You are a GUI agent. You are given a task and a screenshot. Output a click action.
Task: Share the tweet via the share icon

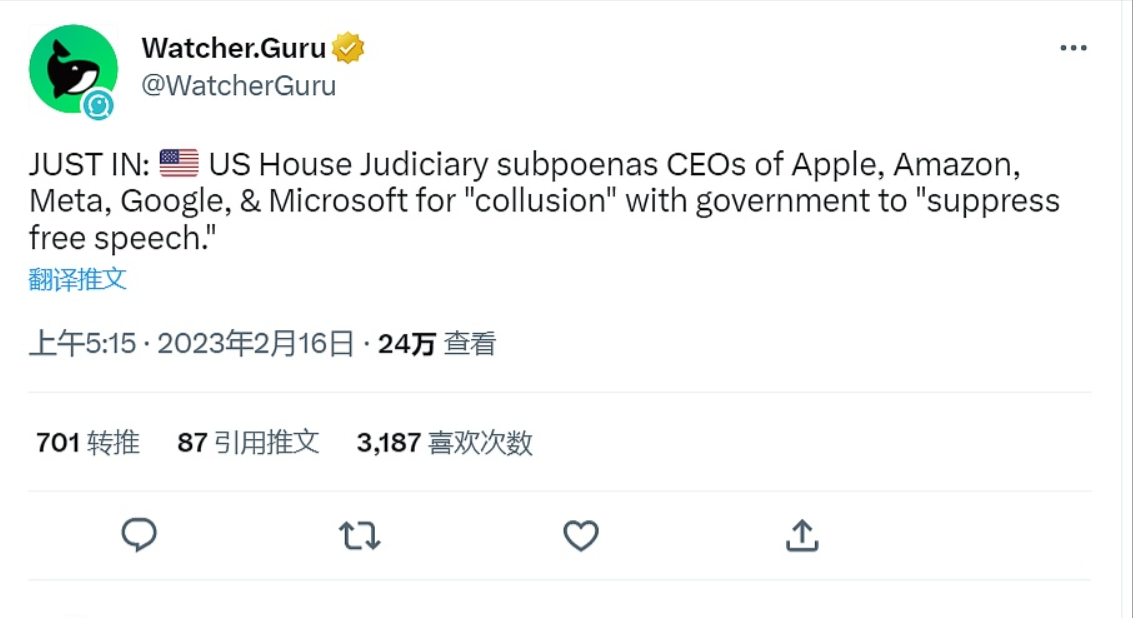click(x=800, y=536)
